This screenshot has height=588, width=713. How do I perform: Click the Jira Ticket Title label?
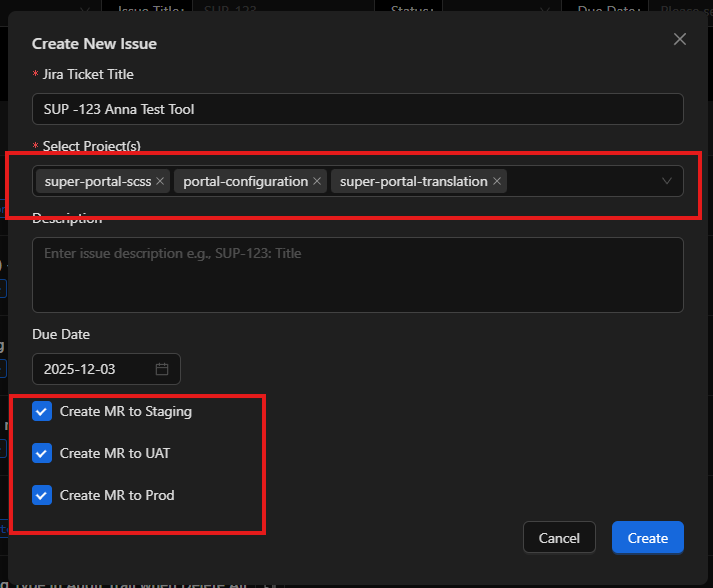[x=88, y=74]
